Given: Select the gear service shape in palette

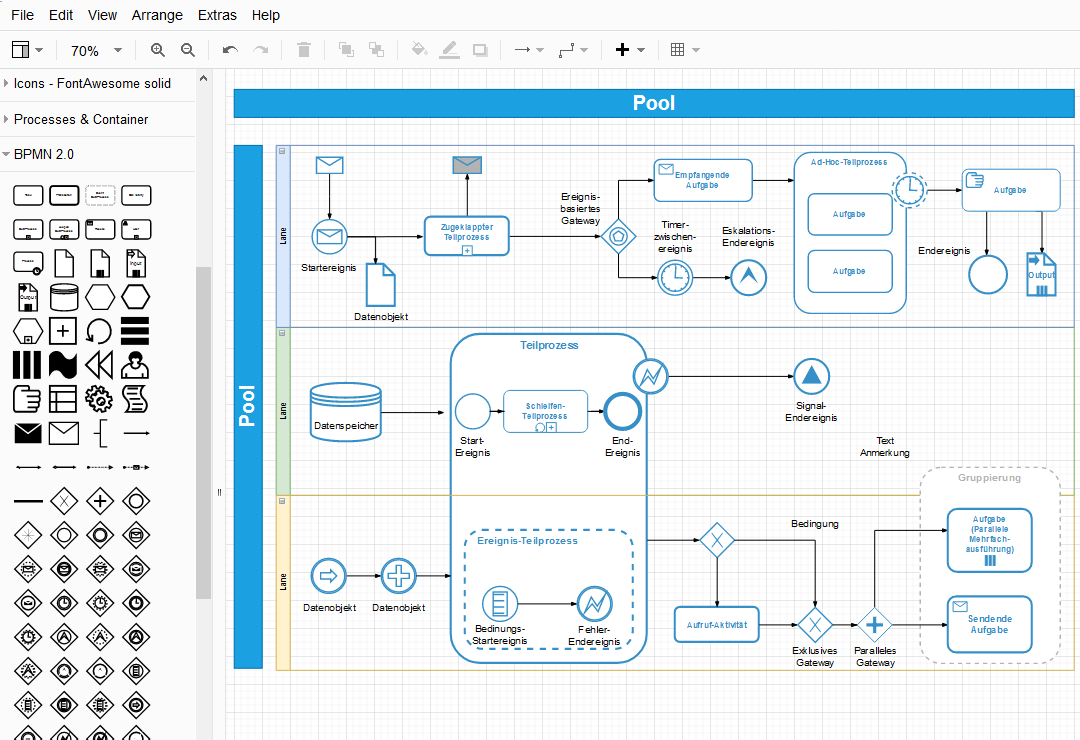Looking at the screenshot, I should tap(99, 399).
